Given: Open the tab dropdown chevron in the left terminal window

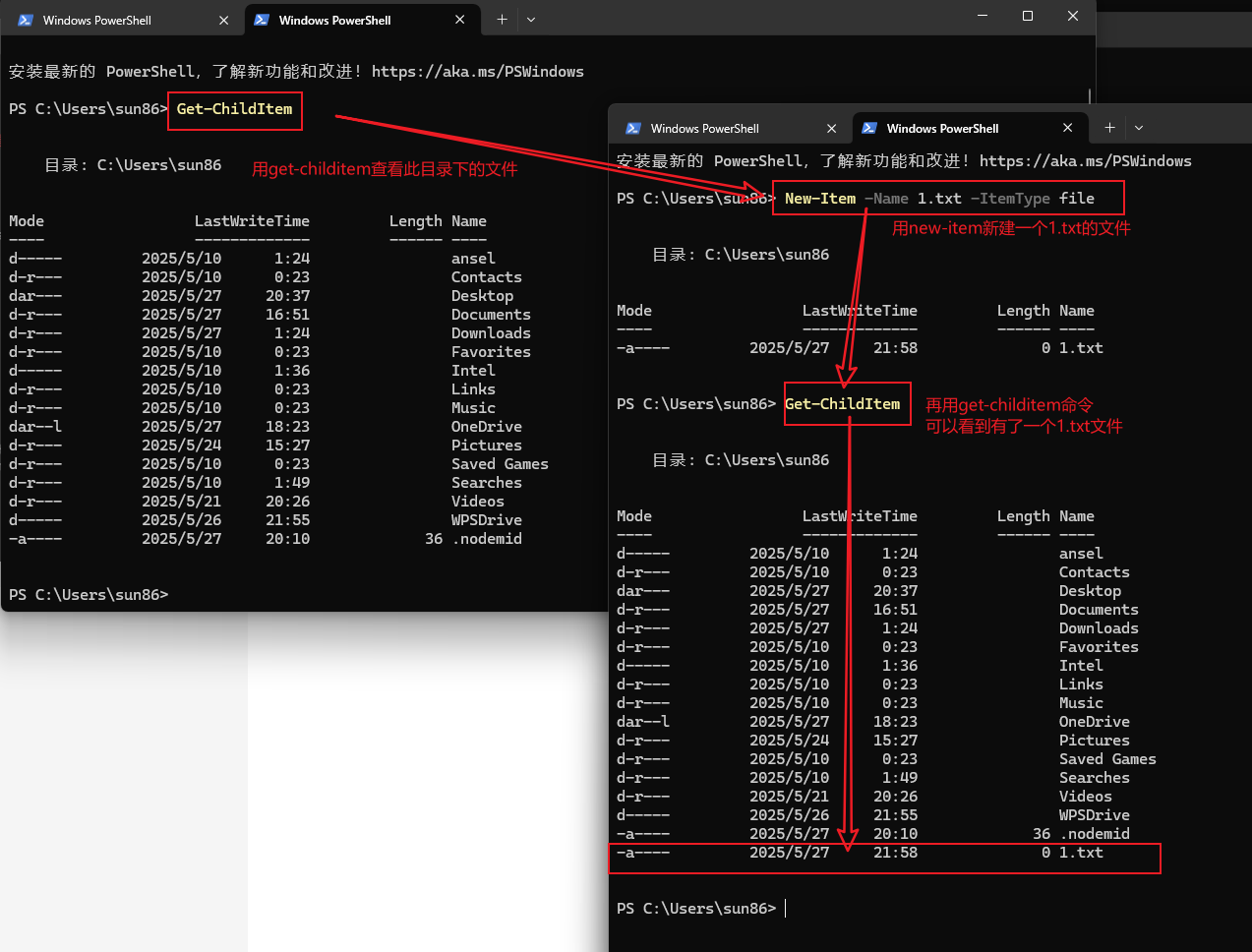Looking at the screenshot, I should click(x=531, y=19).
